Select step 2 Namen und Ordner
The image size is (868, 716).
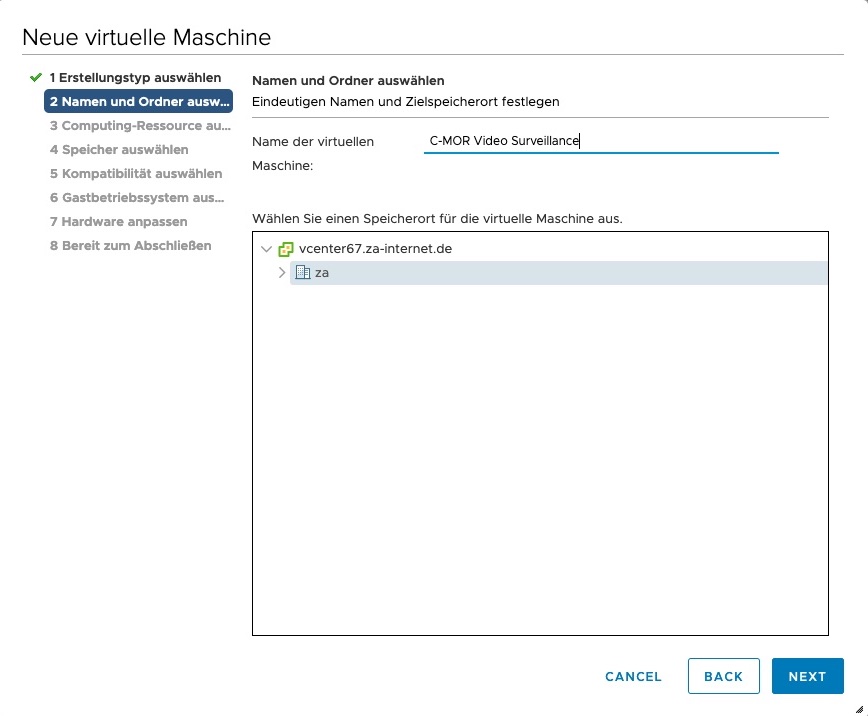tap(138, 101)
